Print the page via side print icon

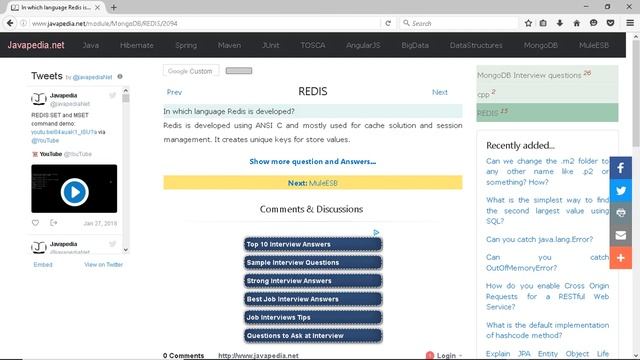[621, 213]
